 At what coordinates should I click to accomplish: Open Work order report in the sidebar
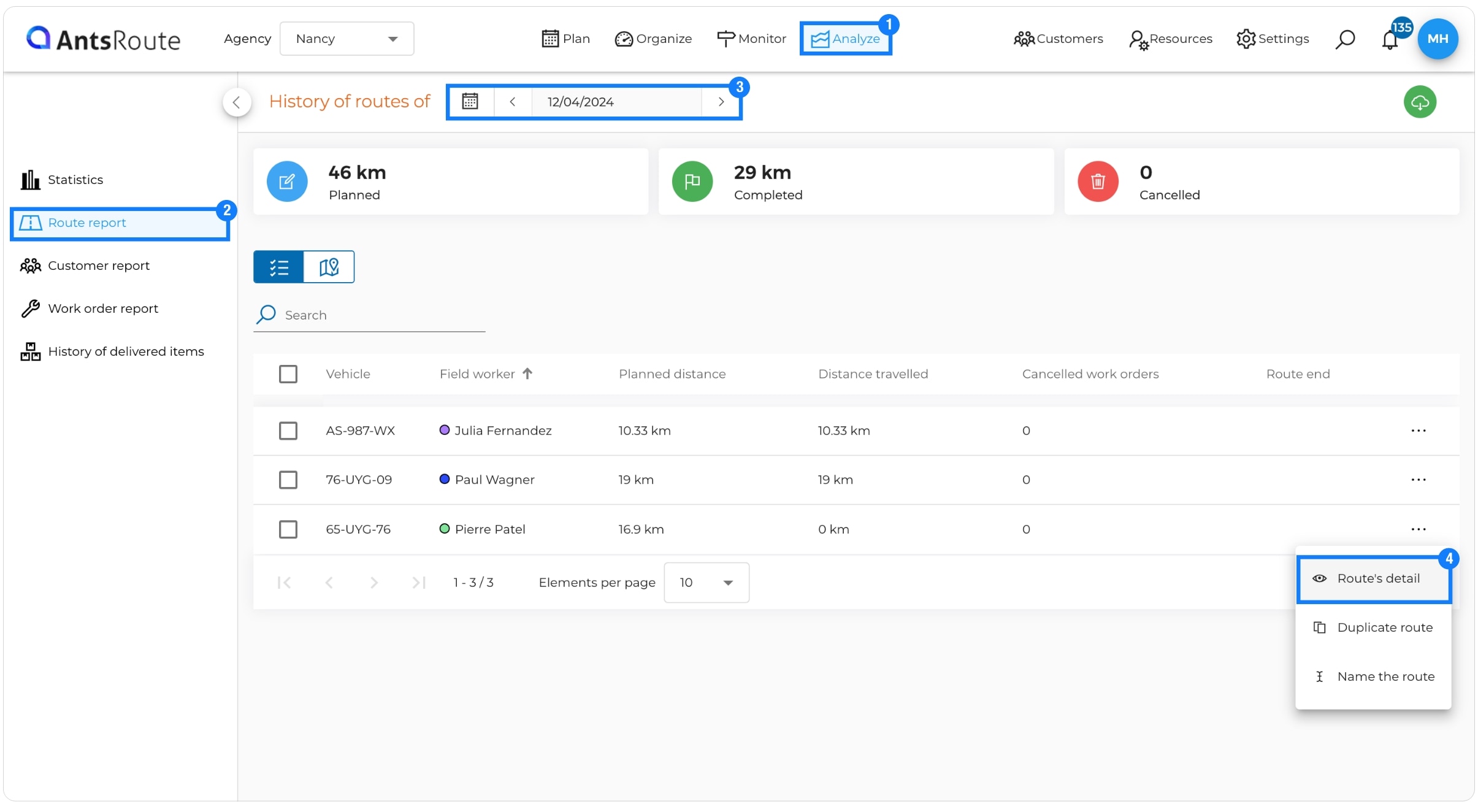pos(89,308)
